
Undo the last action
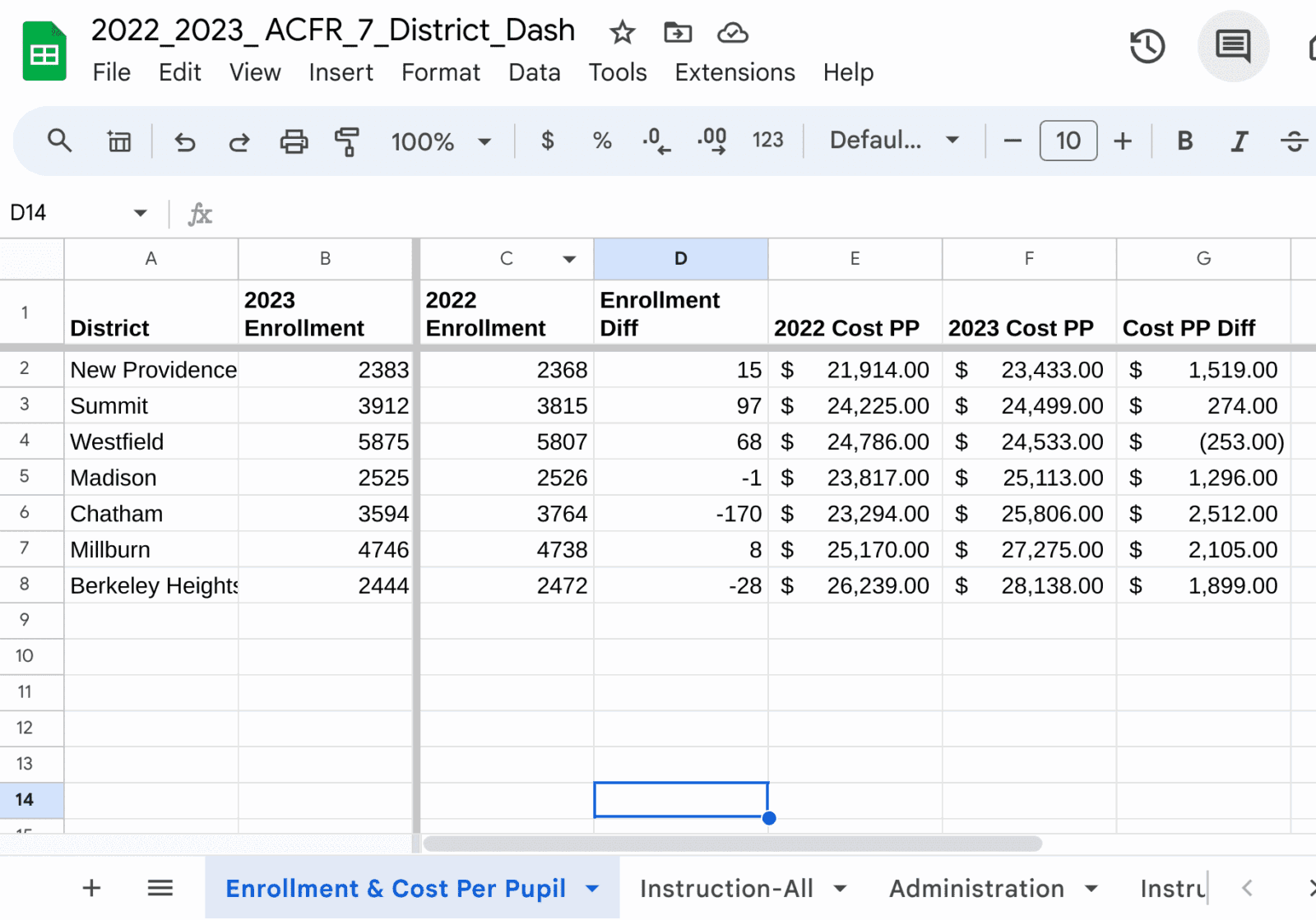click(185, 141)
